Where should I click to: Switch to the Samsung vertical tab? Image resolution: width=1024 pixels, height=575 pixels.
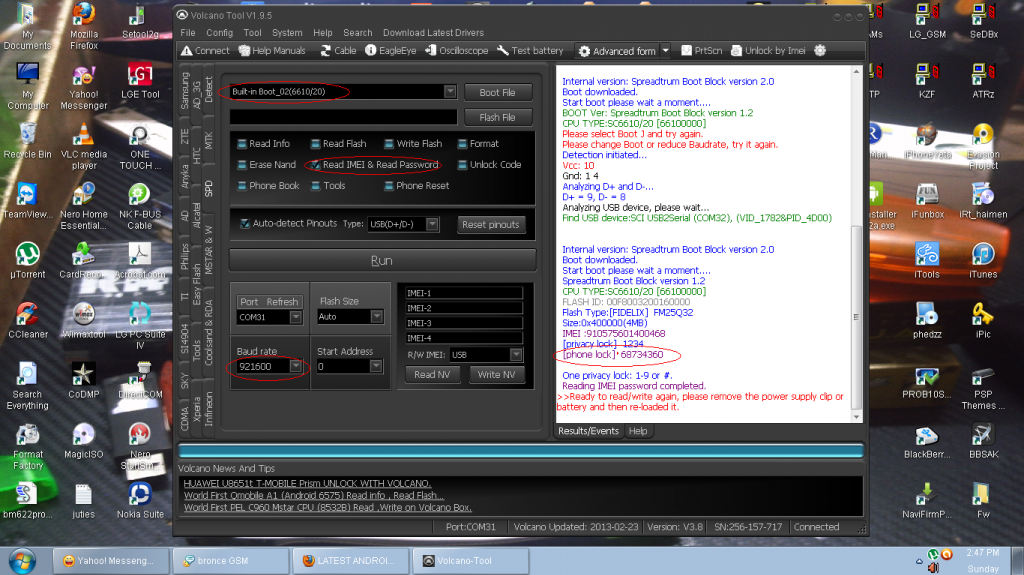tap(185, 90)
